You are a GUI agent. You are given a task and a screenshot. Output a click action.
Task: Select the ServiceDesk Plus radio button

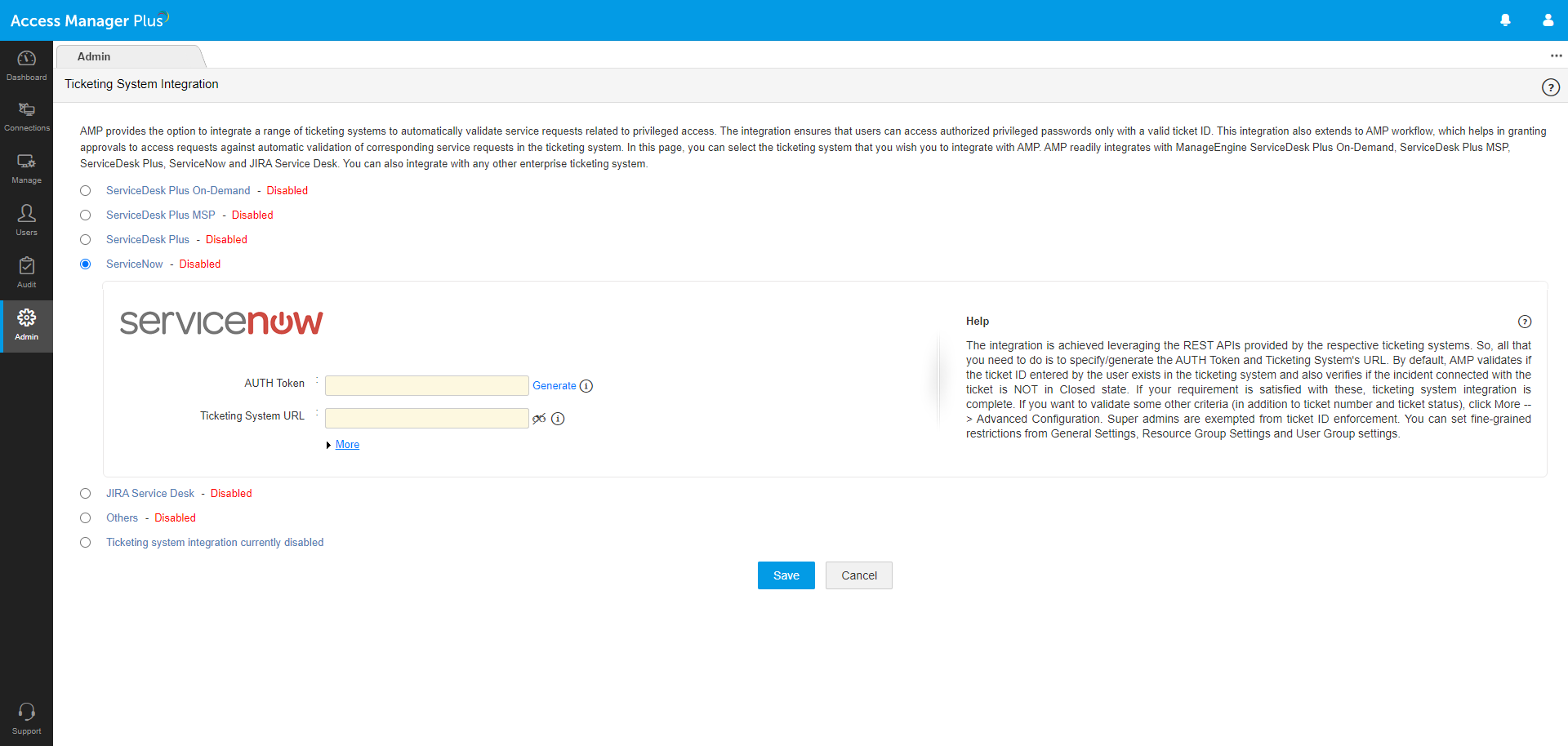pyautogui.click(x=86, y=240)
